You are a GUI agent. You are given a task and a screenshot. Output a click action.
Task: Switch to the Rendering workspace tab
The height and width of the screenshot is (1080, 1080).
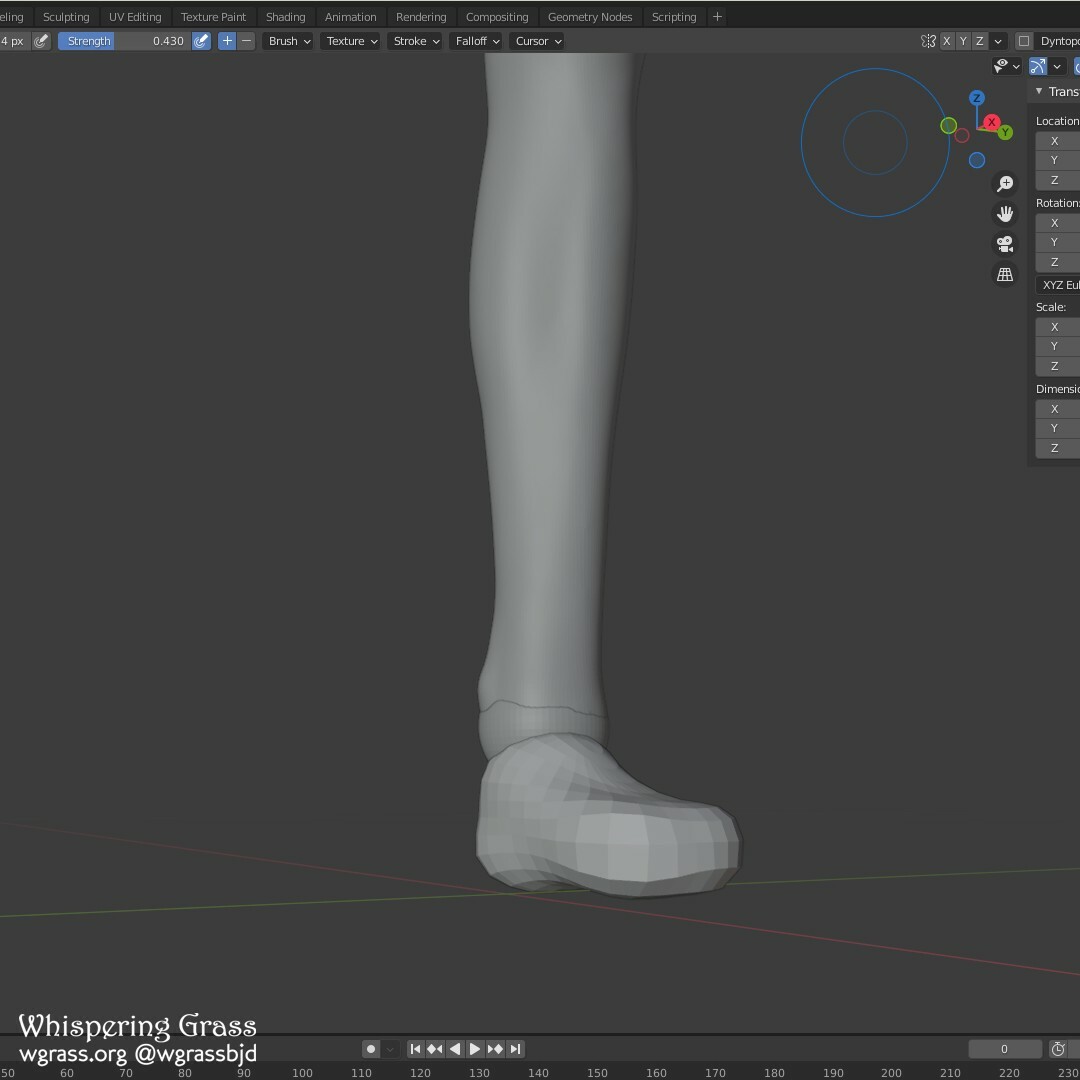click(x=421, y=17)
